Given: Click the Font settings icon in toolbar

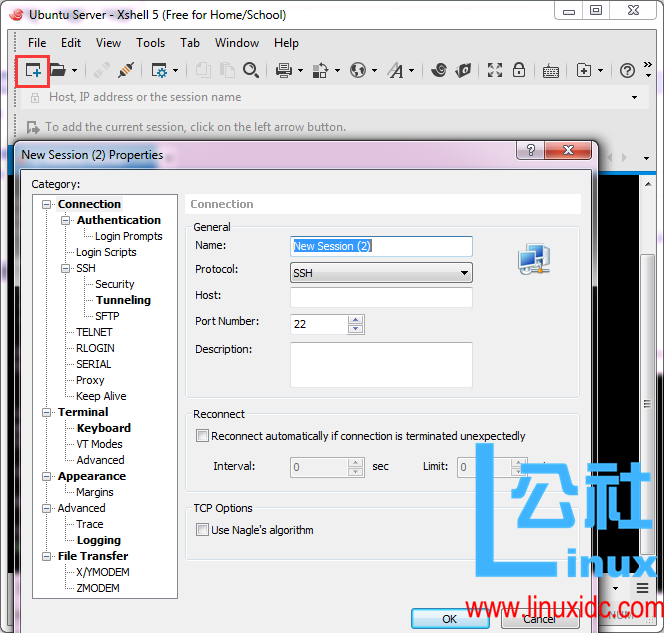Looking at the screenshot, I should pos(396,71).
